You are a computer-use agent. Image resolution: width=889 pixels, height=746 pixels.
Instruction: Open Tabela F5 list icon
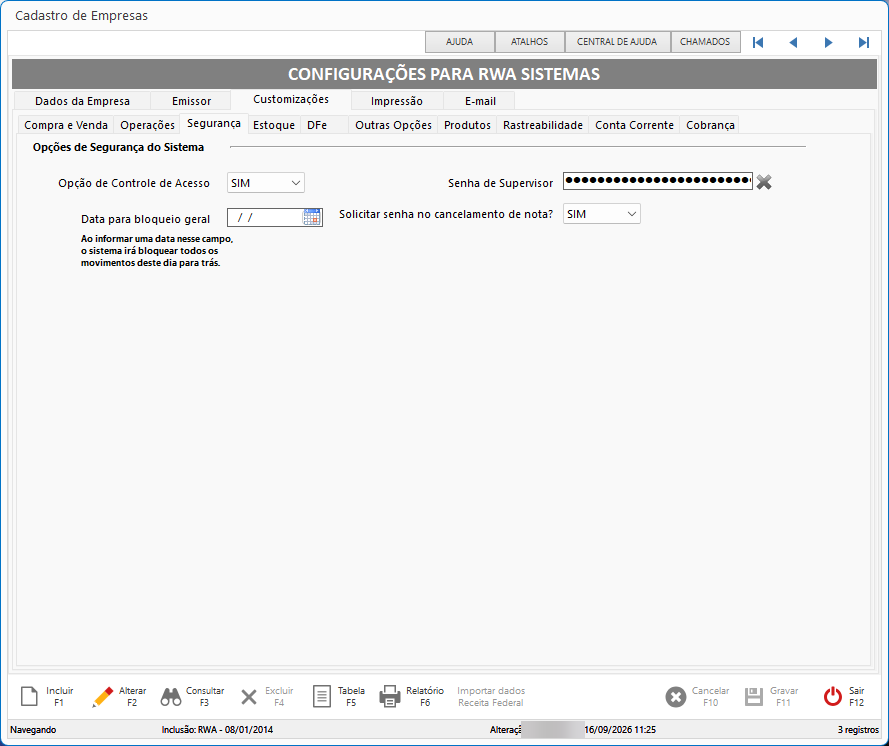point(321,697)
